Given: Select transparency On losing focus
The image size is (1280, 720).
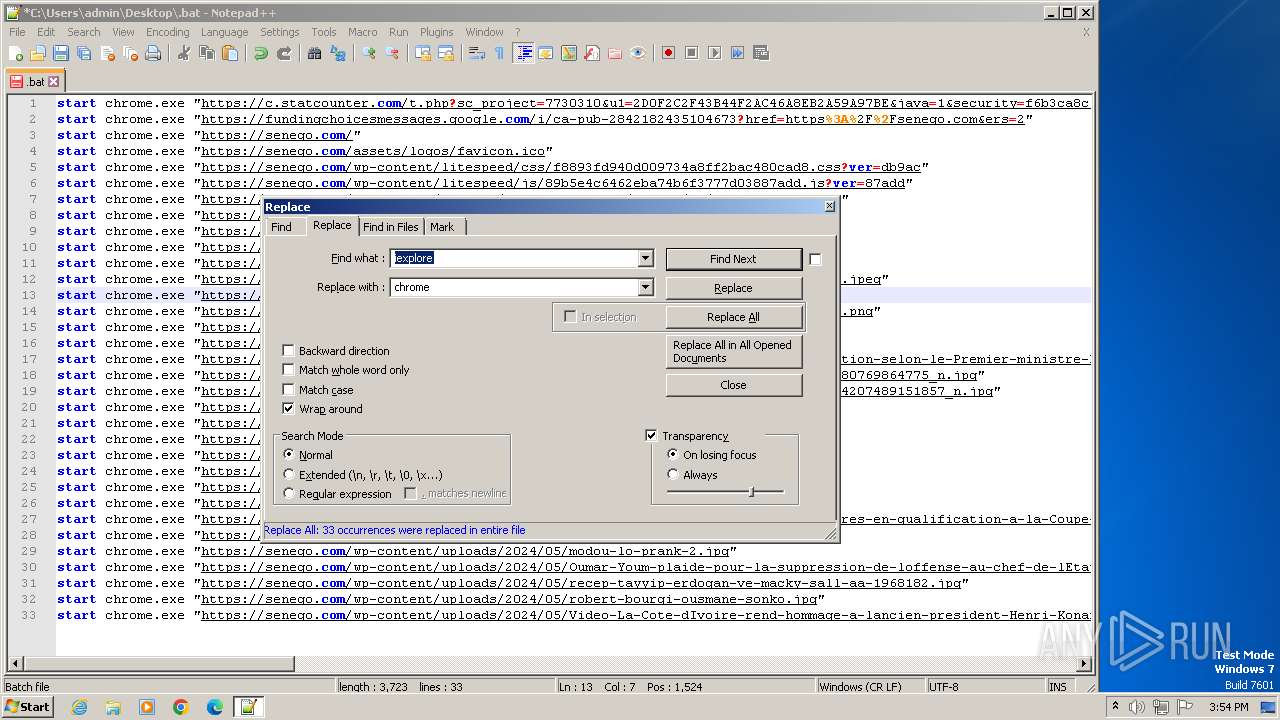Looking at the screenshot, I should [673, 455].
